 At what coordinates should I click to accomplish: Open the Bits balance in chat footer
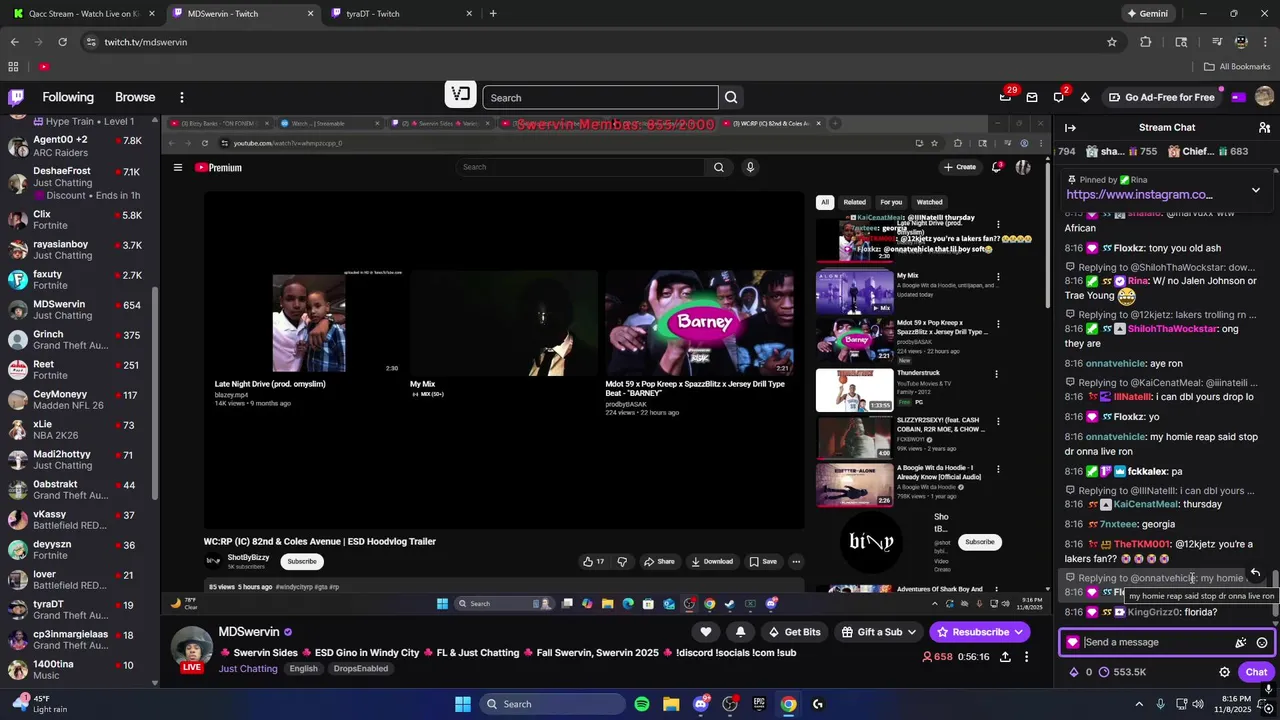pos(1081,672)
